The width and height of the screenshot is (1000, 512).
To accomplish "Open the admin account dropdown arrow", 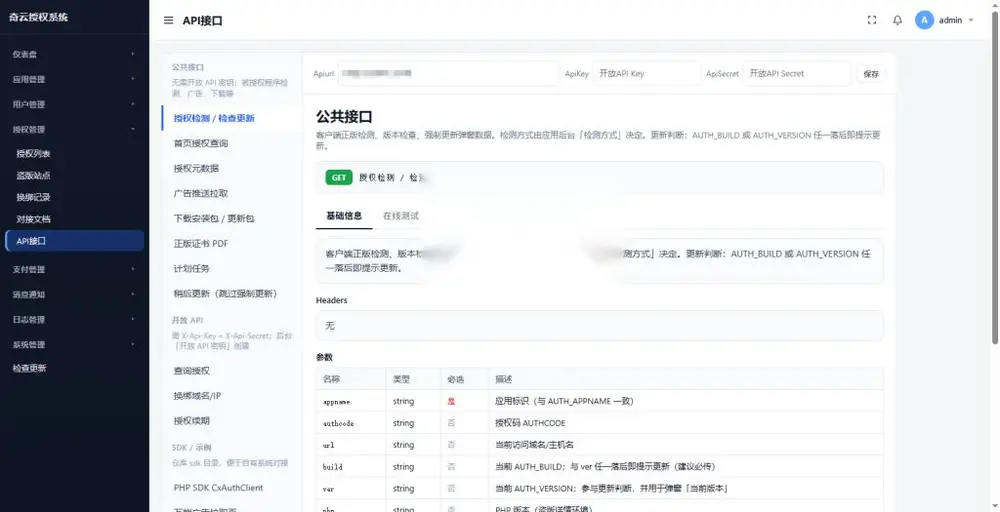I will 971,20.
